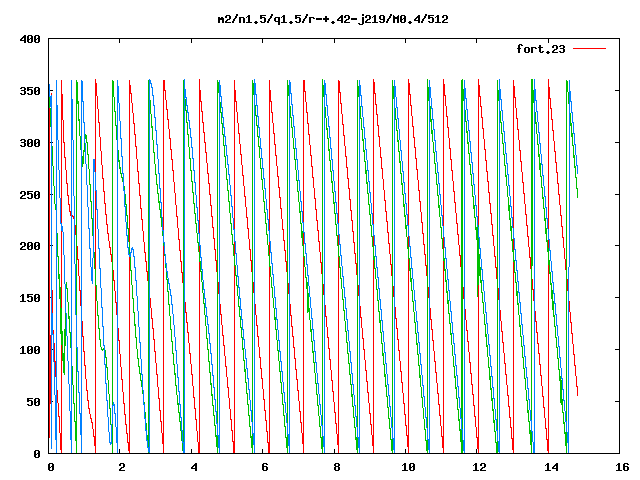Click the fort.23 legend label

click(x=541, y=49)
